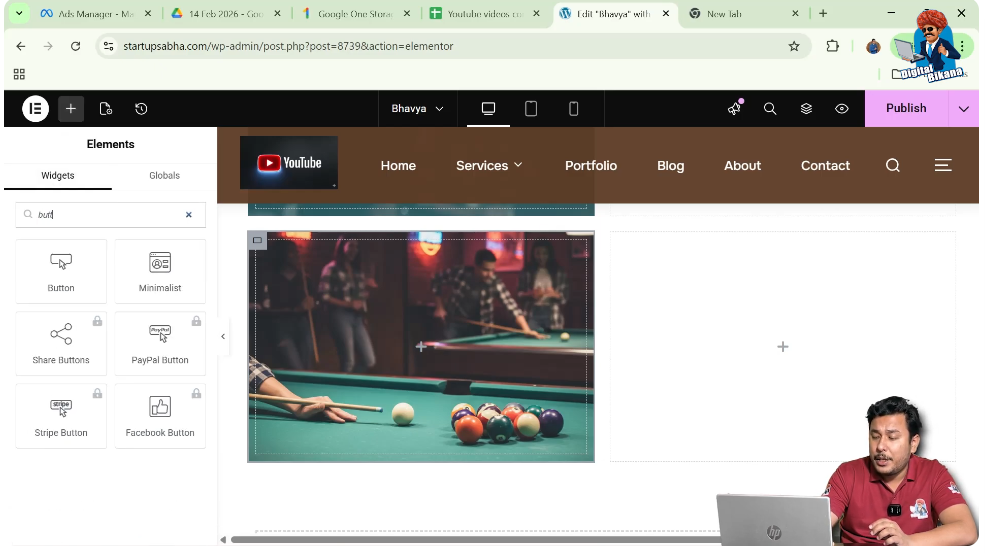Click the site header search icon

click(893, 165)
